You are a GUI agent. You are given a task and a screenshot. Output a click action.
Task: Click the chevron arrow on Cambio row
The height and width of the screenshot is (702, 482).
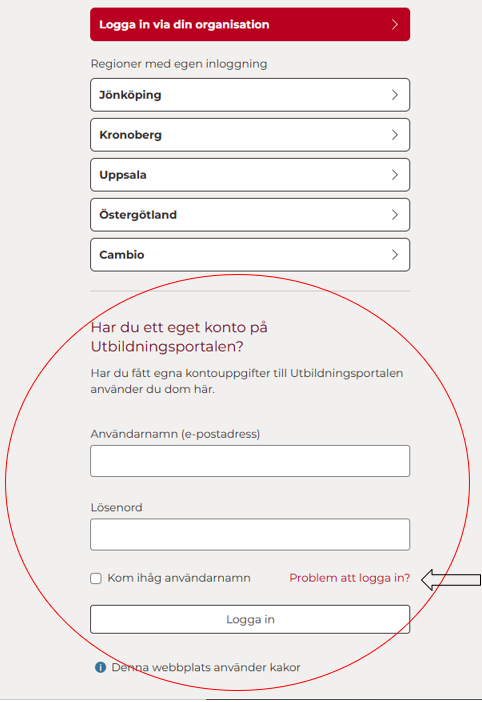pos(395,255)
